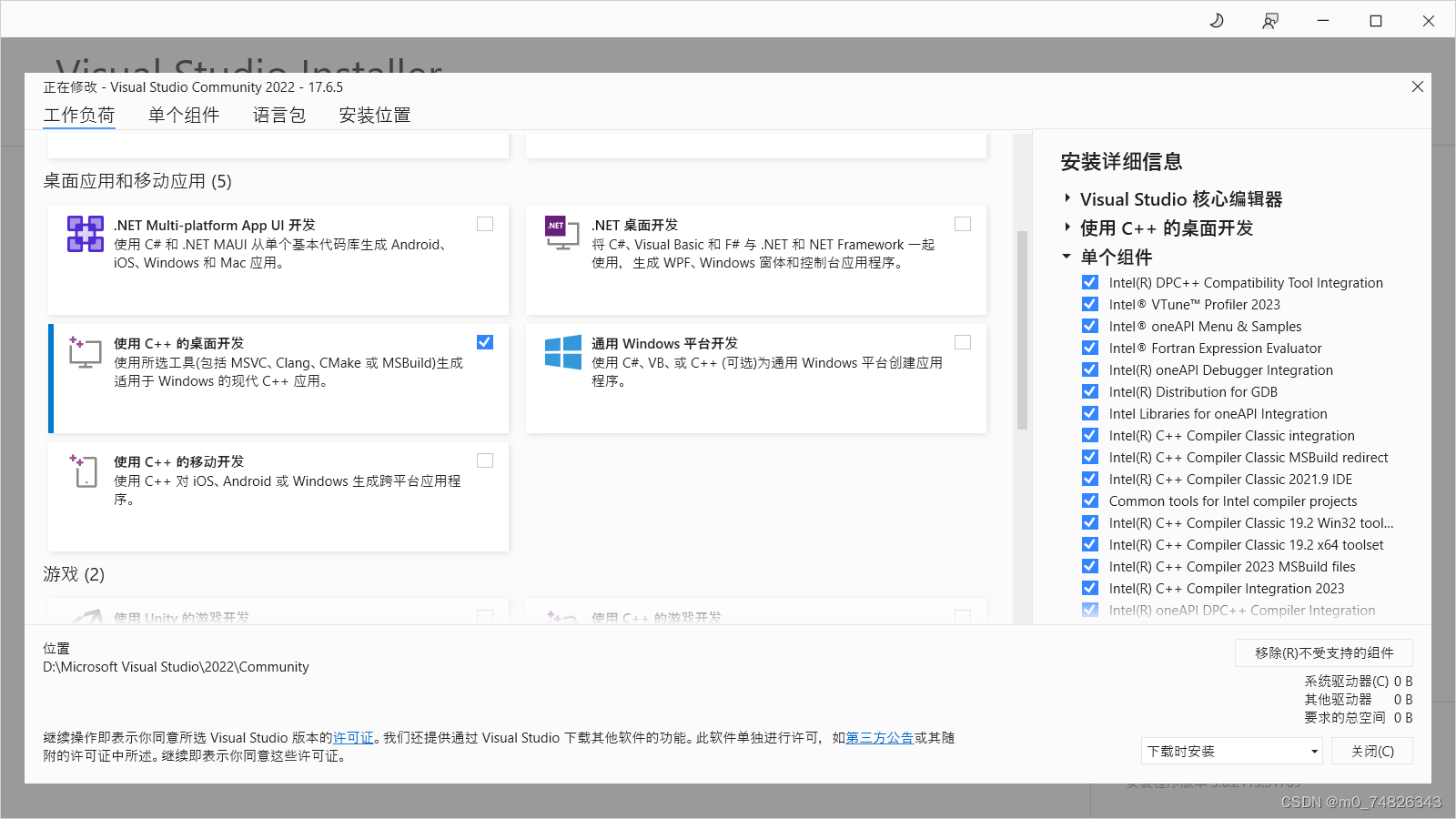Click the 桌面应用和移动应用 (5) heading
The height and width of the screenshot is (819, 1456).
click(x=137, y=181)
